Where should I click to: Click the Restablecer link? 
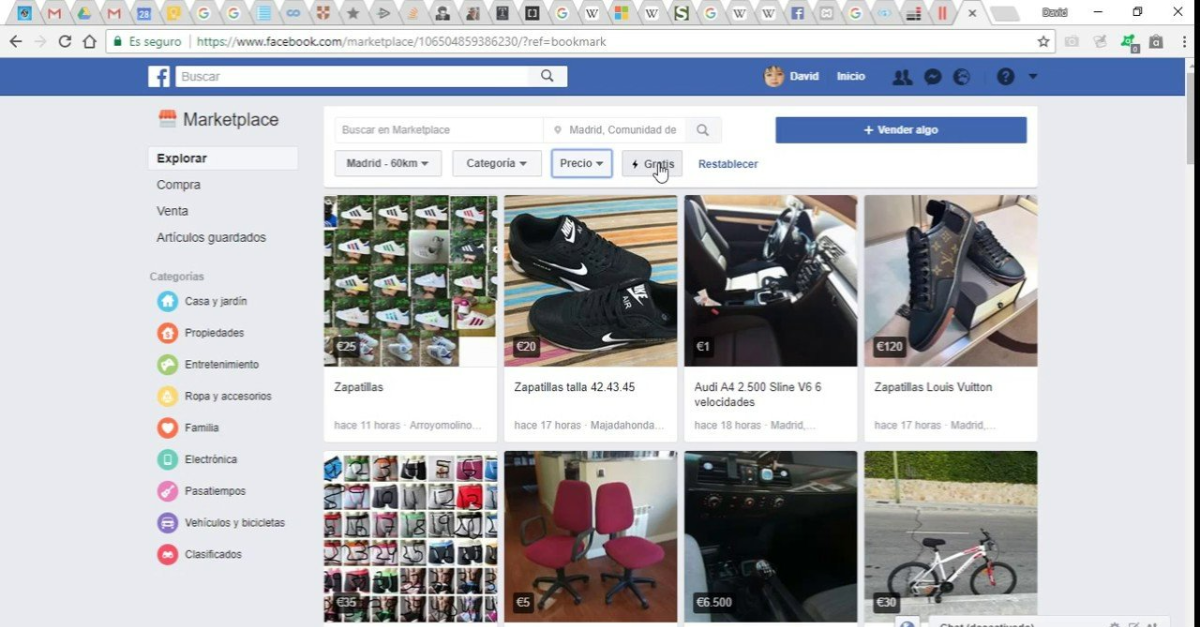click(x=727, y=164)
